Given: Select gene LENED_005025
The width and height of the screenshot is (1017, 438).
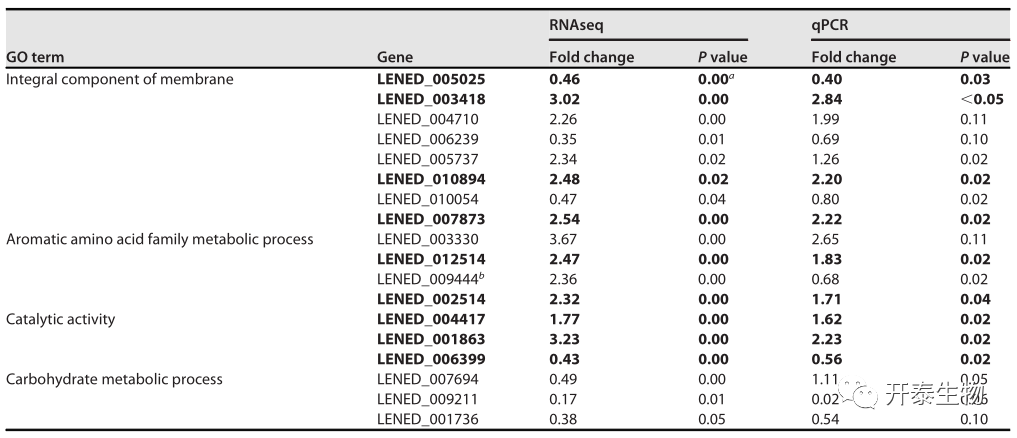Looking at the screenshot, I should (432, 79).
